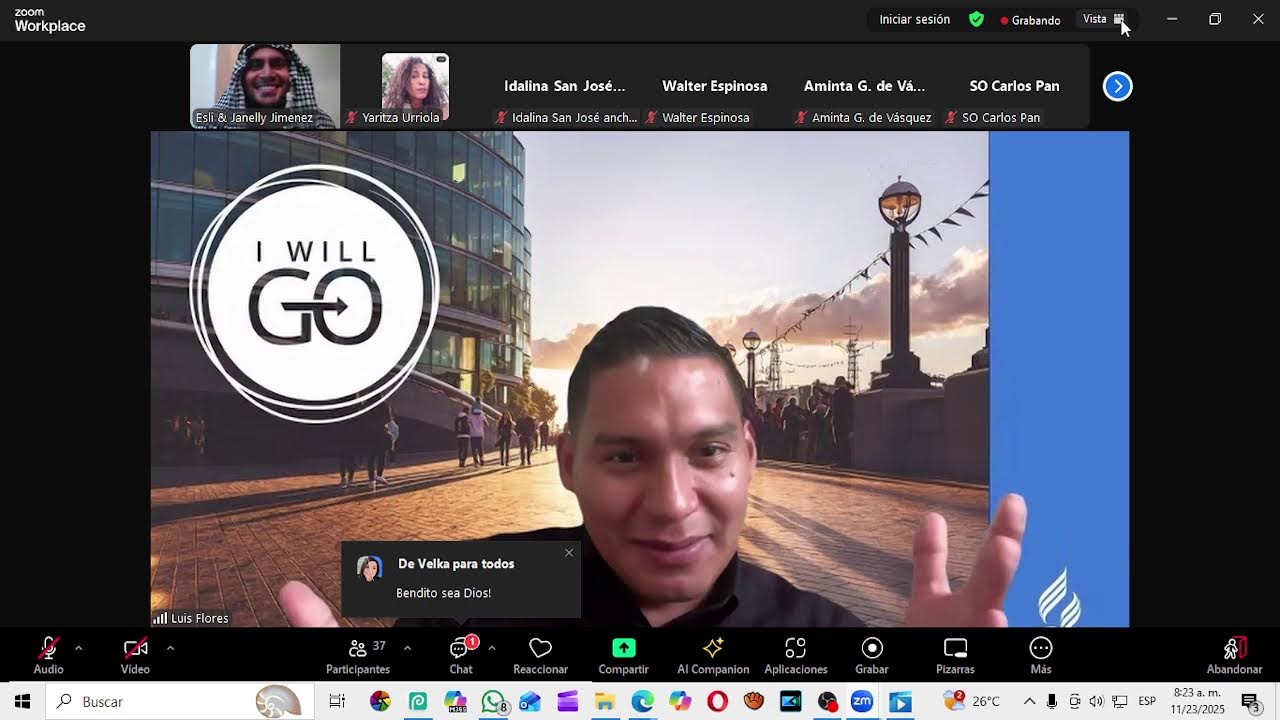This screenshot has height=720, width=1280.
Task: Open the Reaccionar heart menu
Action: point(540,656)
